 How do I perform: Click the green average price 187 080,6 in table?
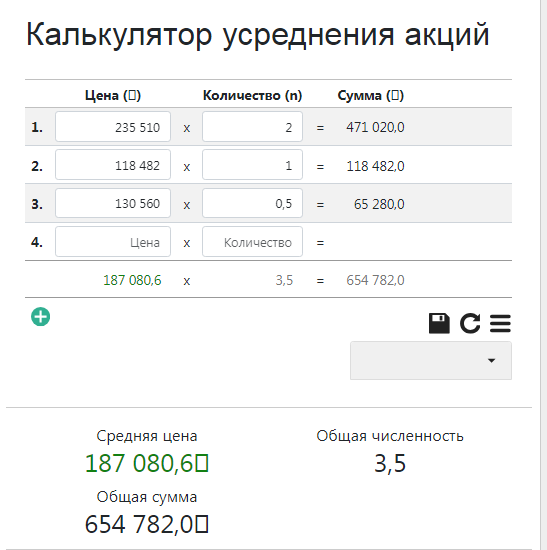click(x=132, y=280)
